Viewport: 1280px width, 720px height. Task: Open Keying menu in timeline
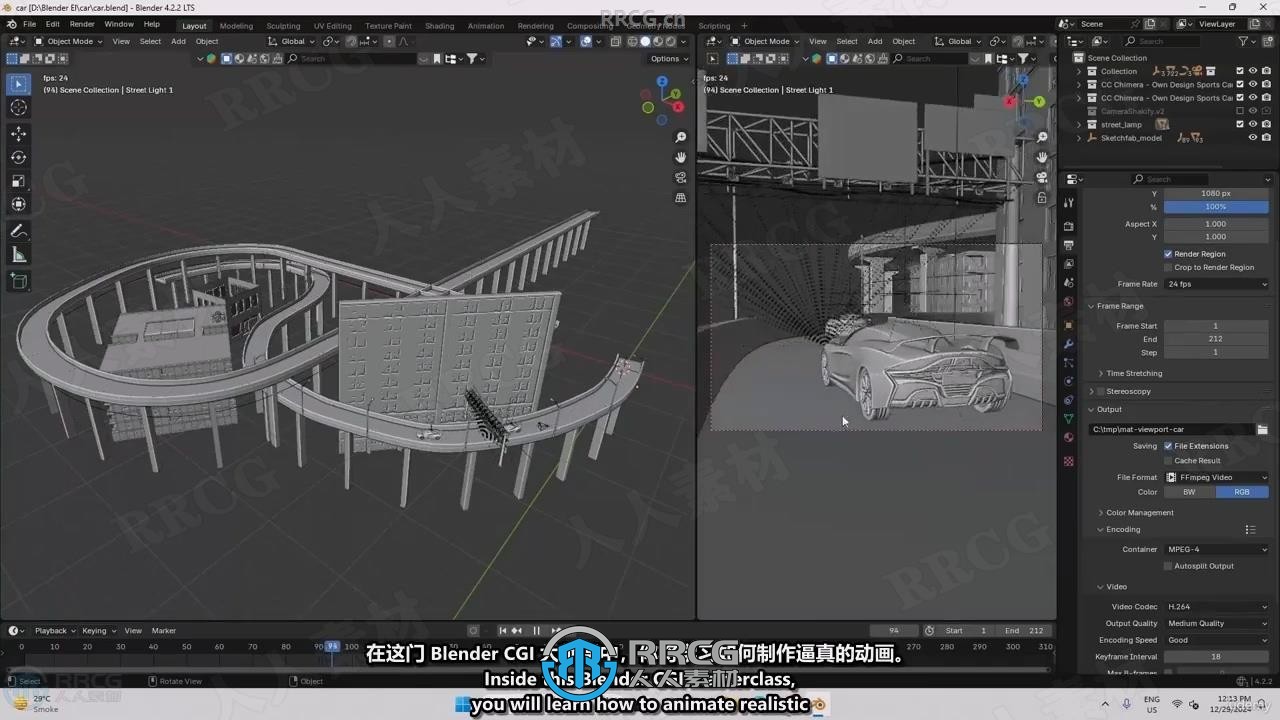[97, 631]
